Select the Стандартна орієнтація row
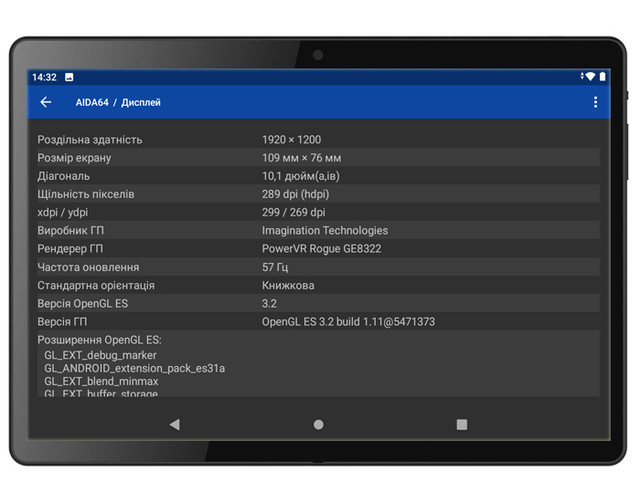 coord(318,285)
